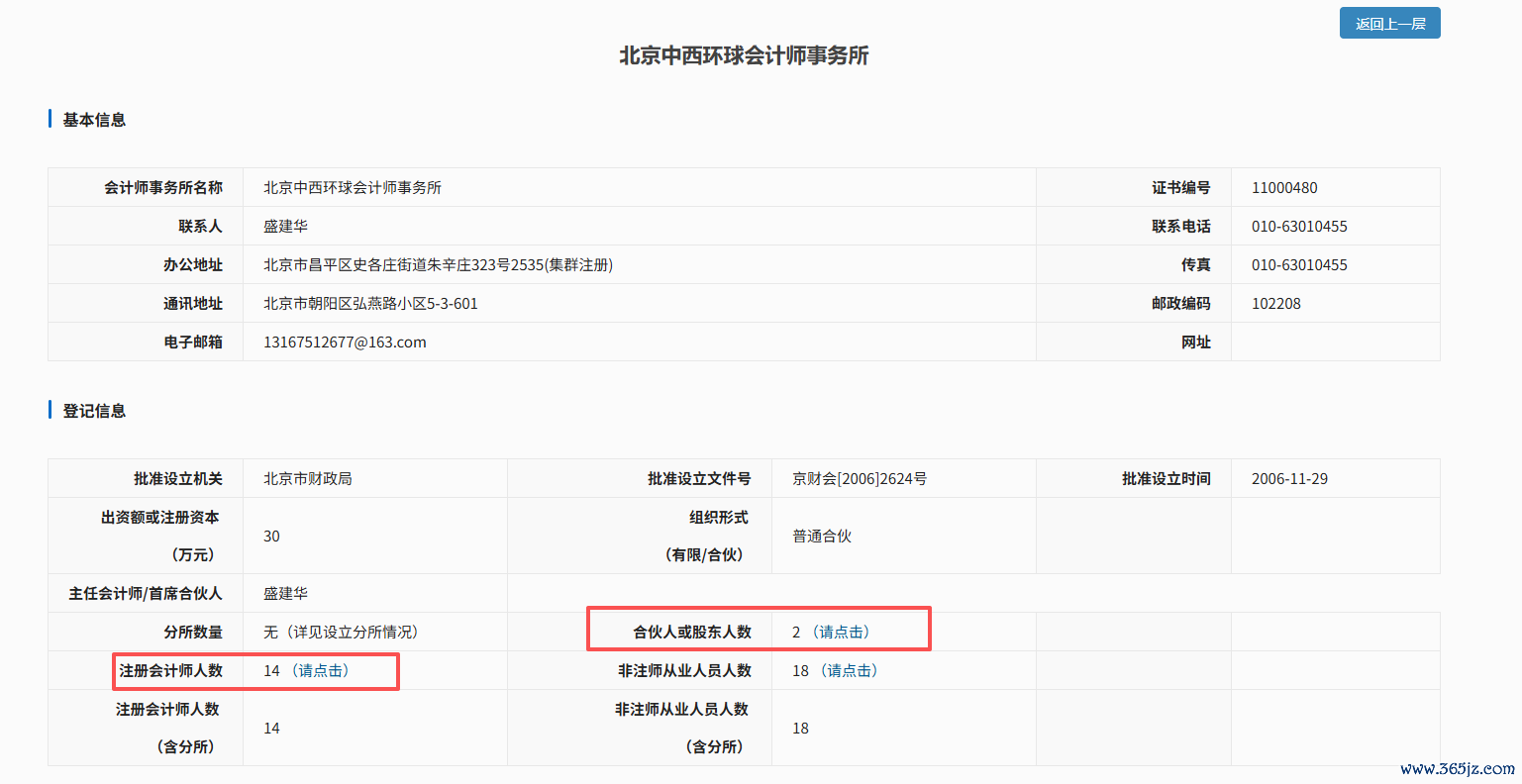Click the 批准设立时间 label cell

(x=1134, y=478)
